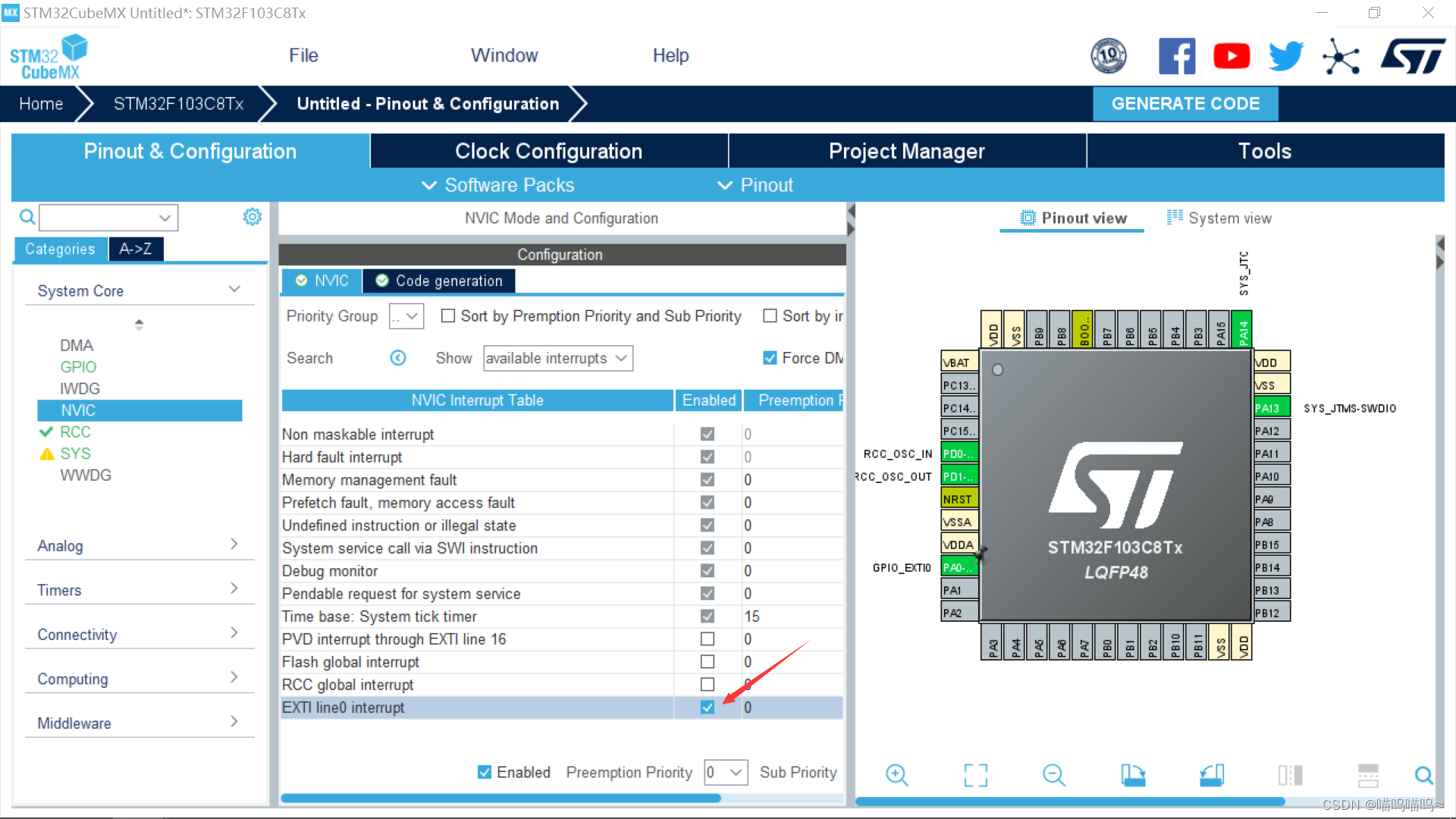Click the ST logo icon
The height and width of the screenshot is (819, 1456).
point(1414,56)
